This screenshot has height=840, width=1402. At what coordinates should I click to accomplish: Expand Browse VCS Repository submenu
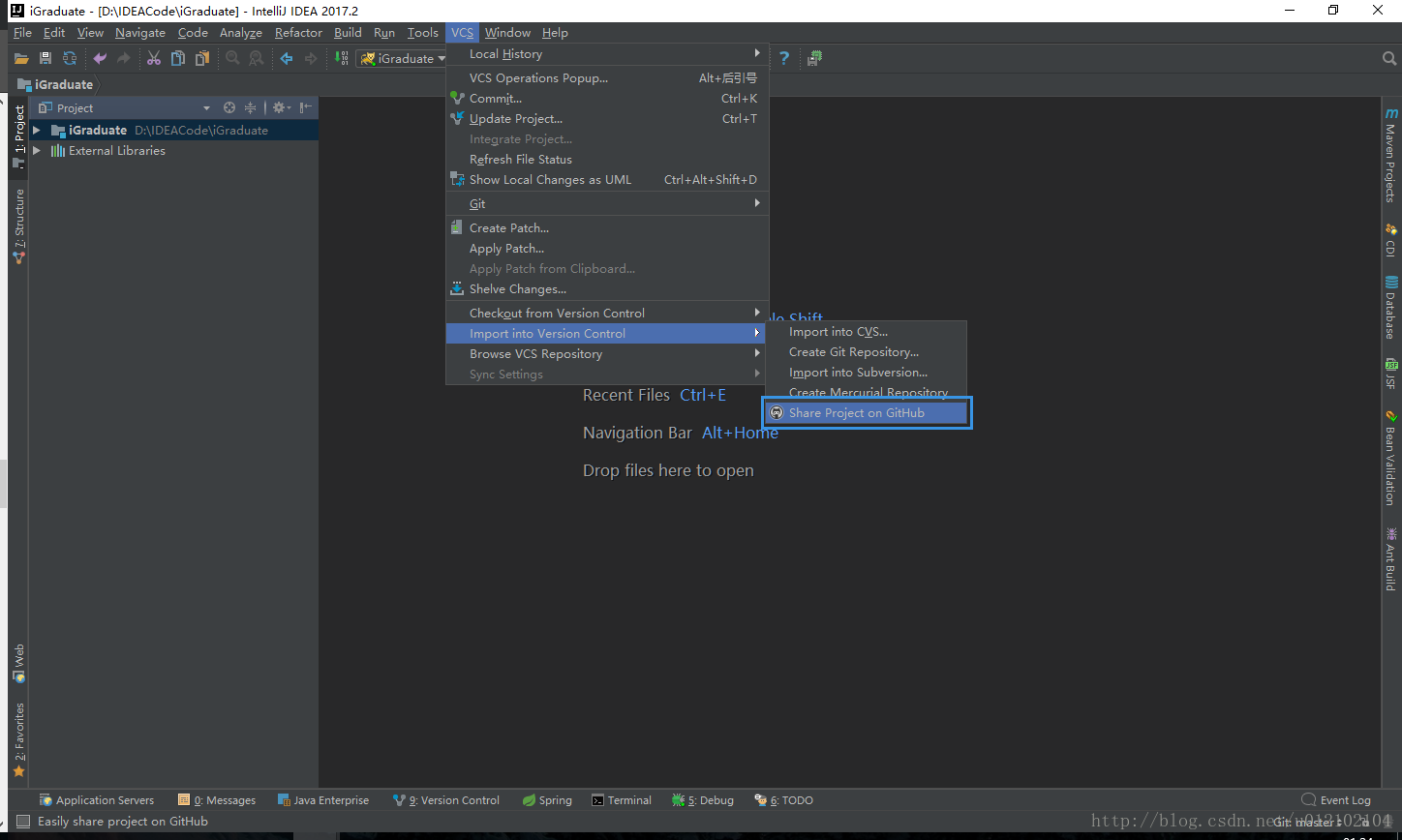(x=607, y=353)
